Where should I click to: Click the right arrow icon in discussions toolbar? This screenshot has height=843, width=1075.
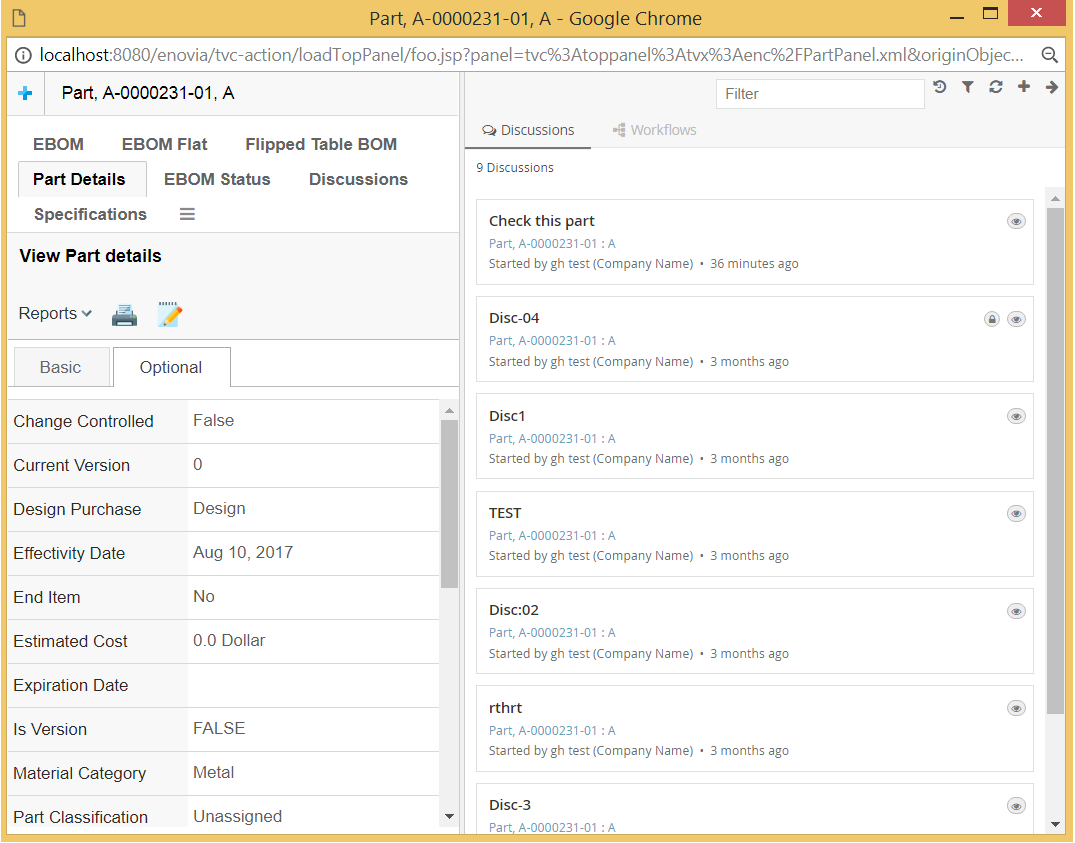1052,87
